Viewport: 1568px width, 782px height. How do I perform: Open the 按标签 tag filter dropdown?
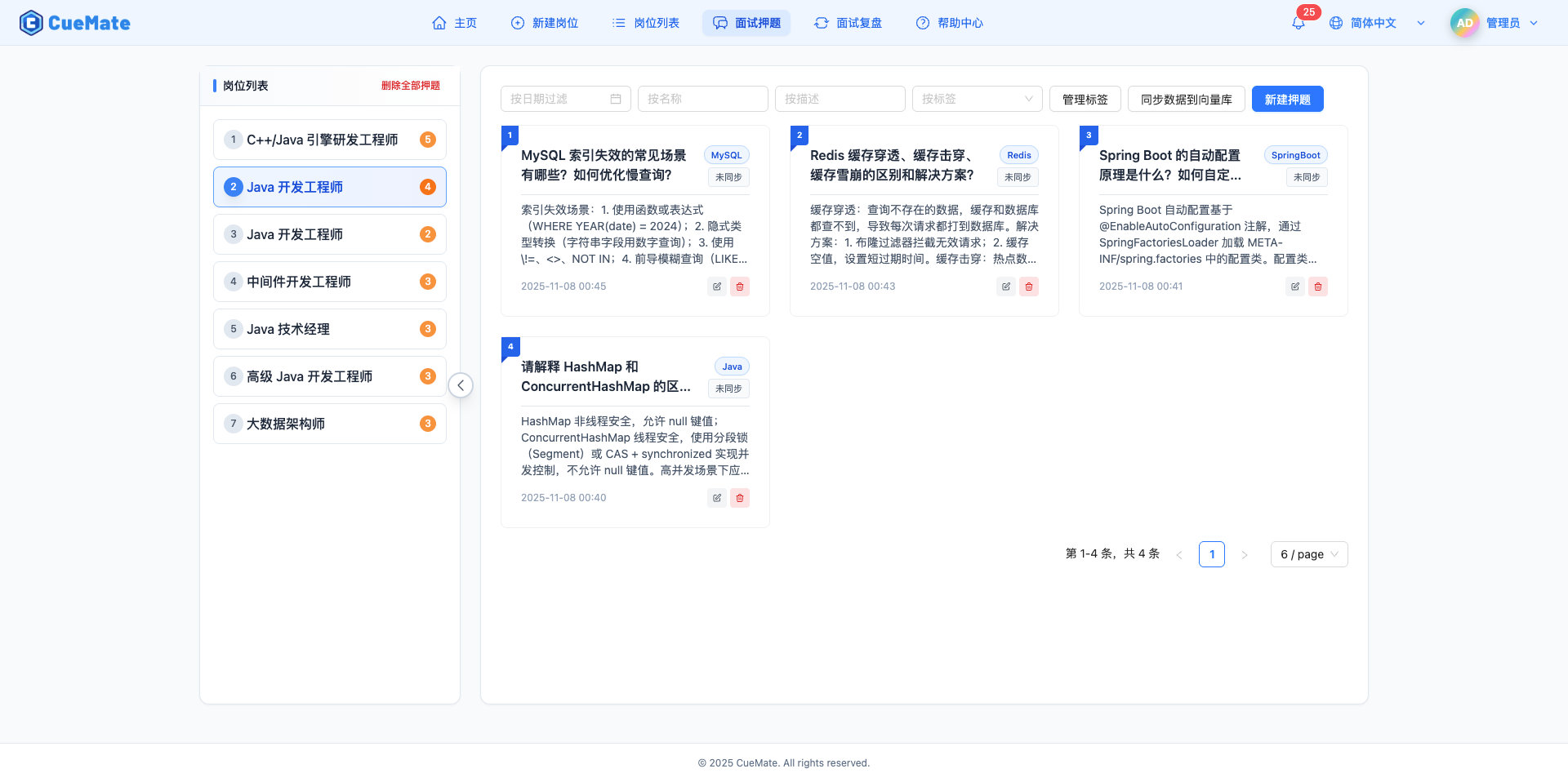(x=977, y=98)
